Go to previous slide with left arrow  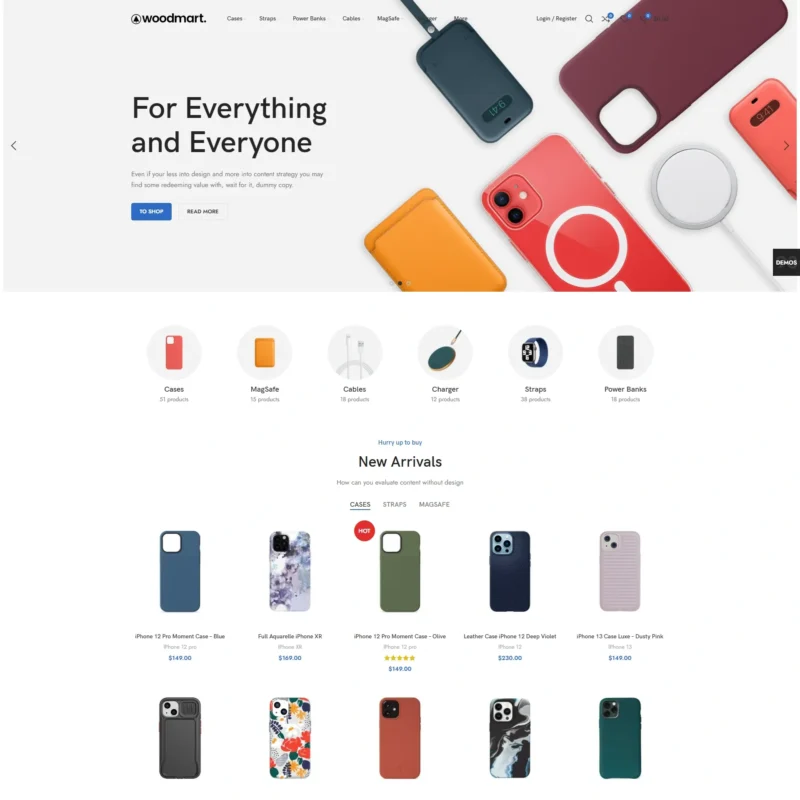(x=14, y=146)
